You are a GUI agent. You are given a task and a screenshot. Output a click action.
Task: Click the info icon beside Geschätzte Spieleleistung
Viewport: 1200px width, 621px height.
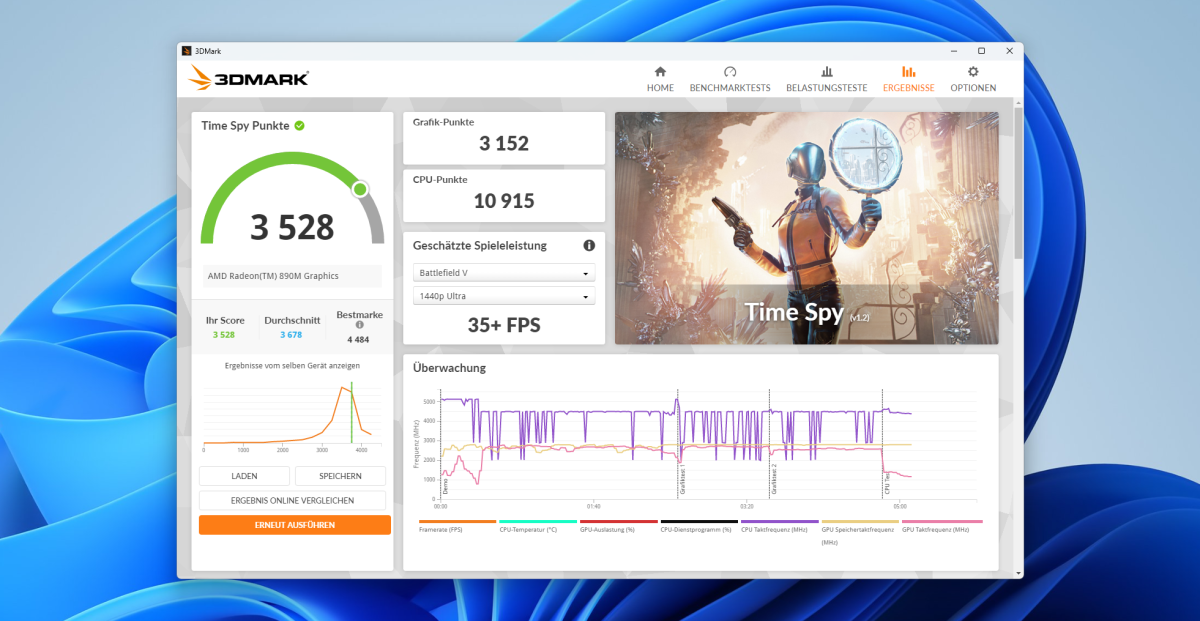[589, 245]
